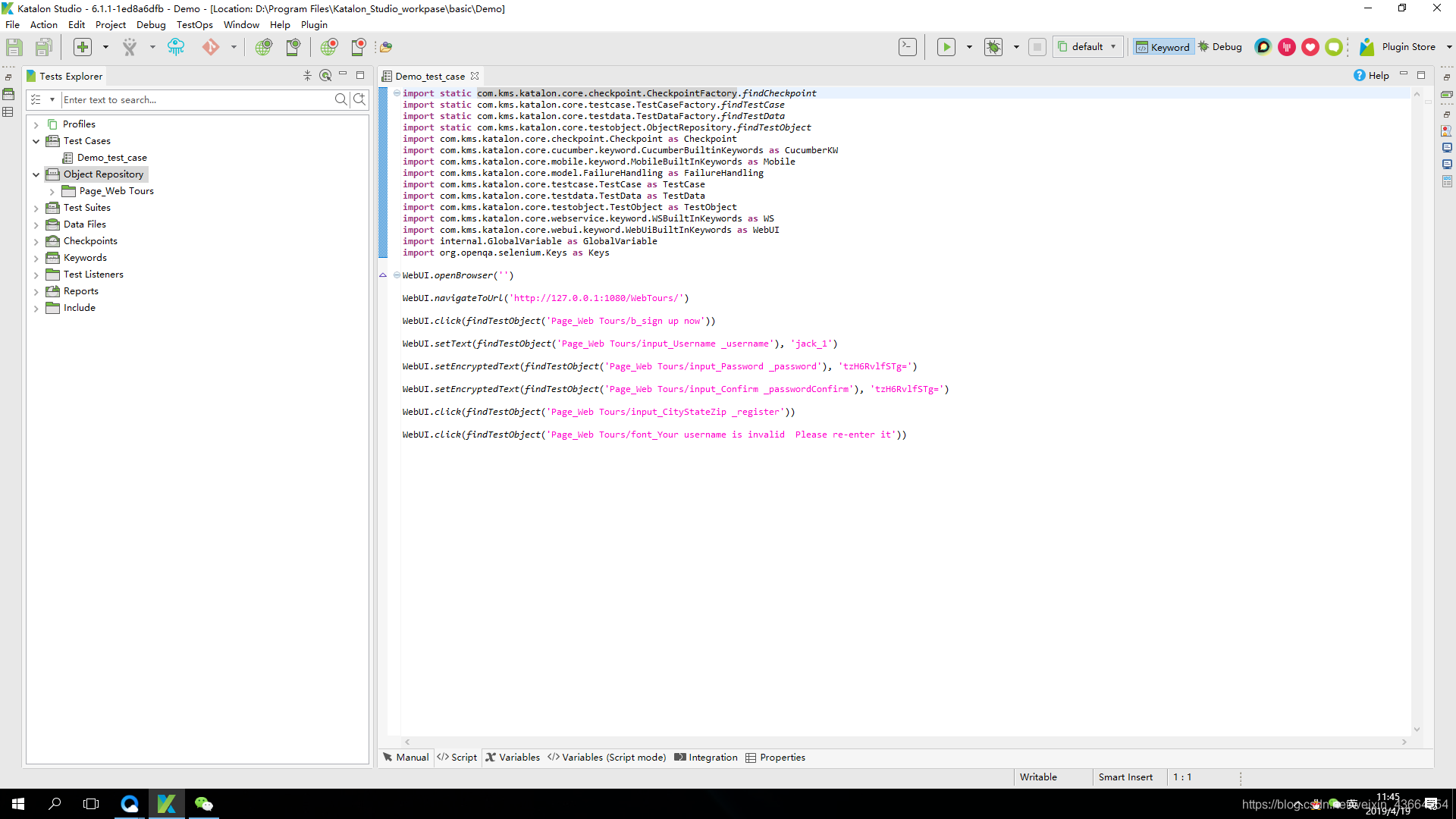Open the Katalon Recorder spy icon

tap(130, 47)
